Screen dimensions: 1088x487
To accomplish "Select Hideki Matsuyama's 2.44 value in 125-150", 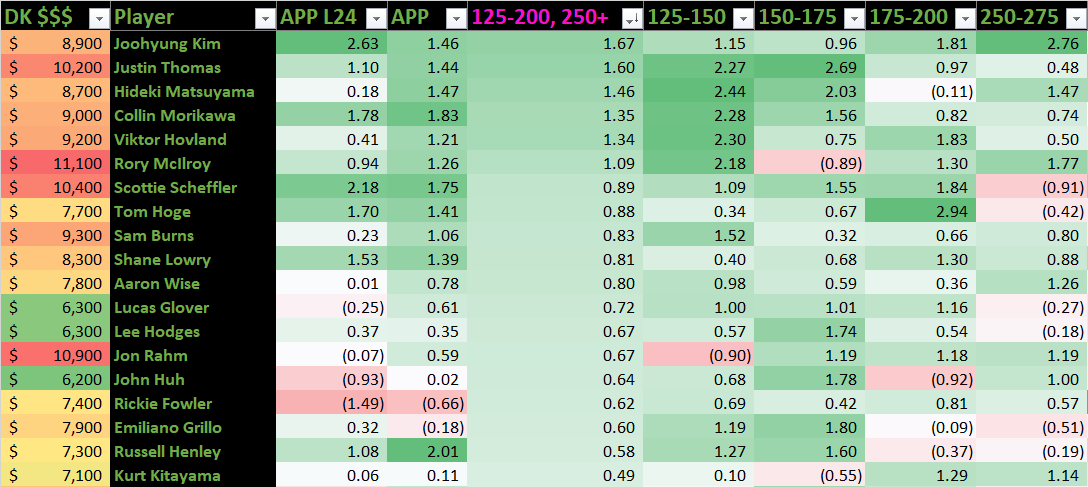I will (699, 92).
